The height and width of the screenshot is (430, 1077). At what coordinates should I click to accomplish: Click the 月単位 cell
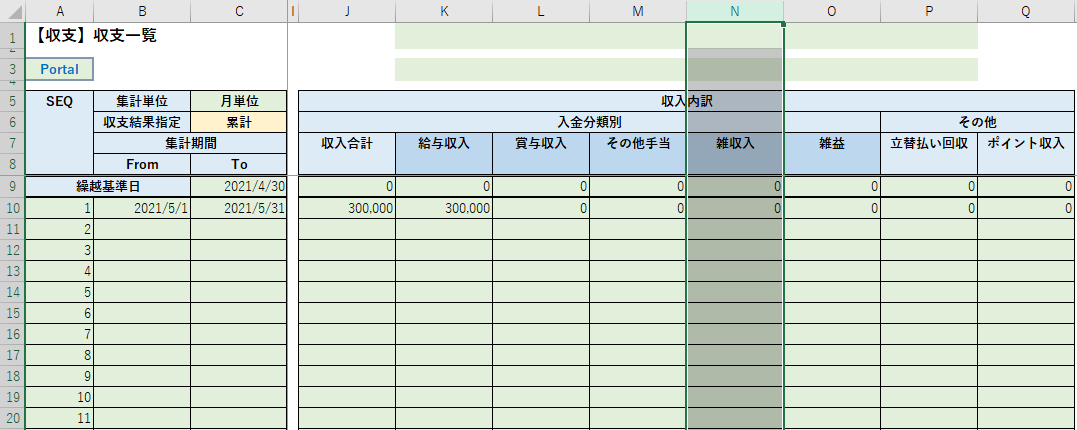239,101
